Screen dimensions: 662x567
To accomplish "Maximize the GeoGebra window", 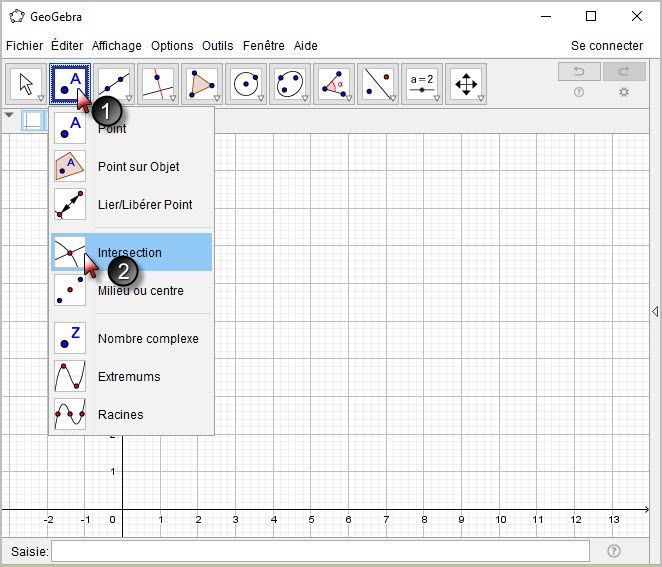I will coord(591,16).
